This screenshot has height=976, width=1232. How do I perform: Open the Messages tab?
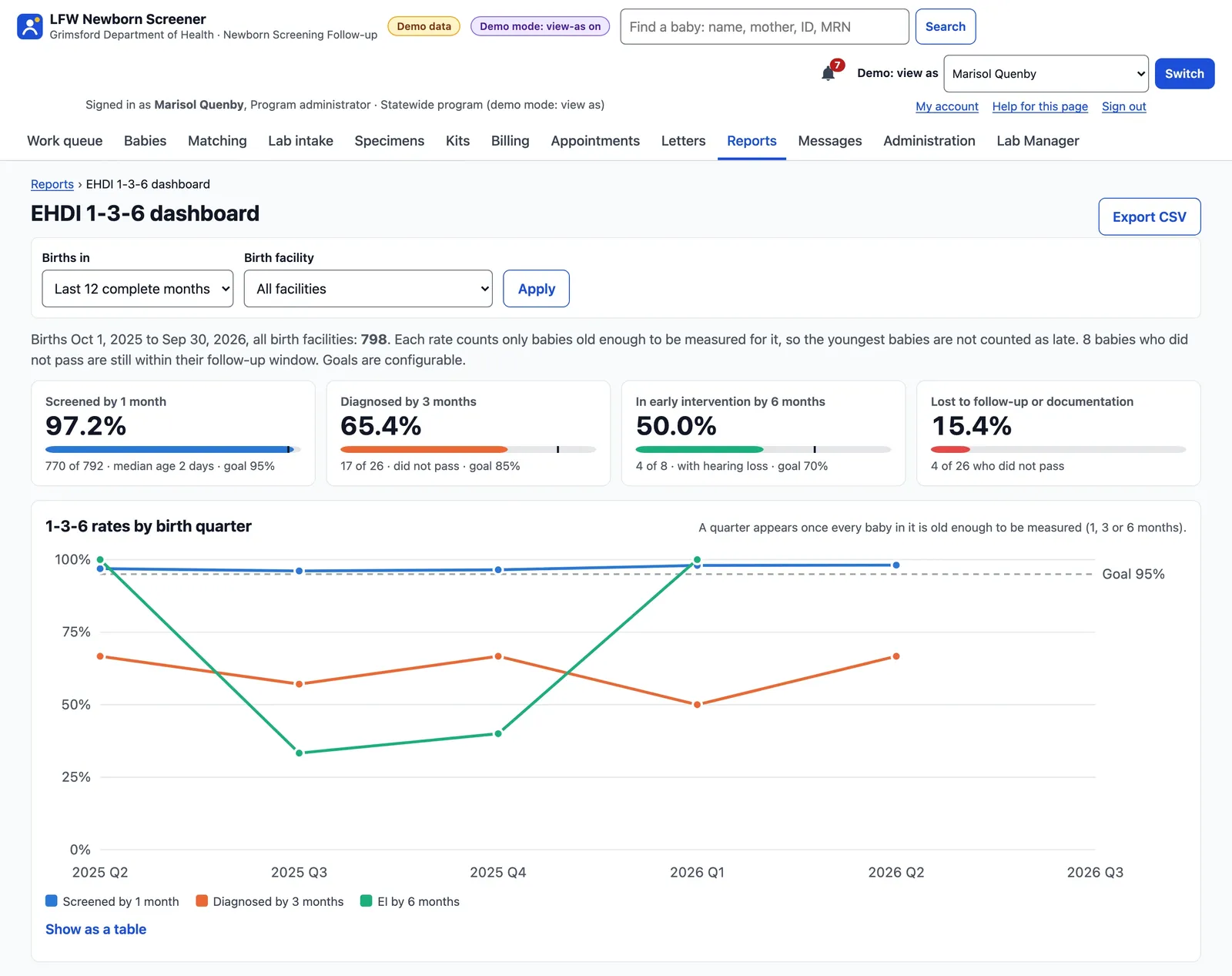pos(830,141)
